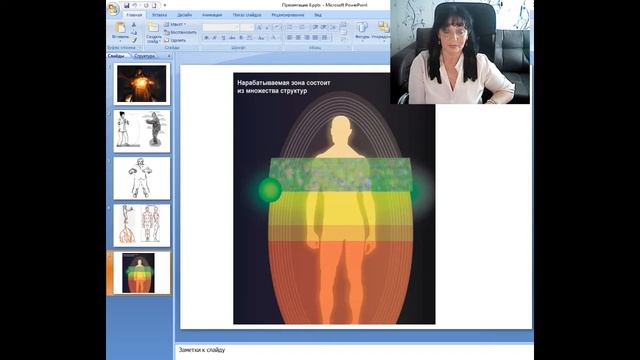This screenshot has width=640, height=360.
Task: Open the Анимация ribbon tab
Action: 212,15
